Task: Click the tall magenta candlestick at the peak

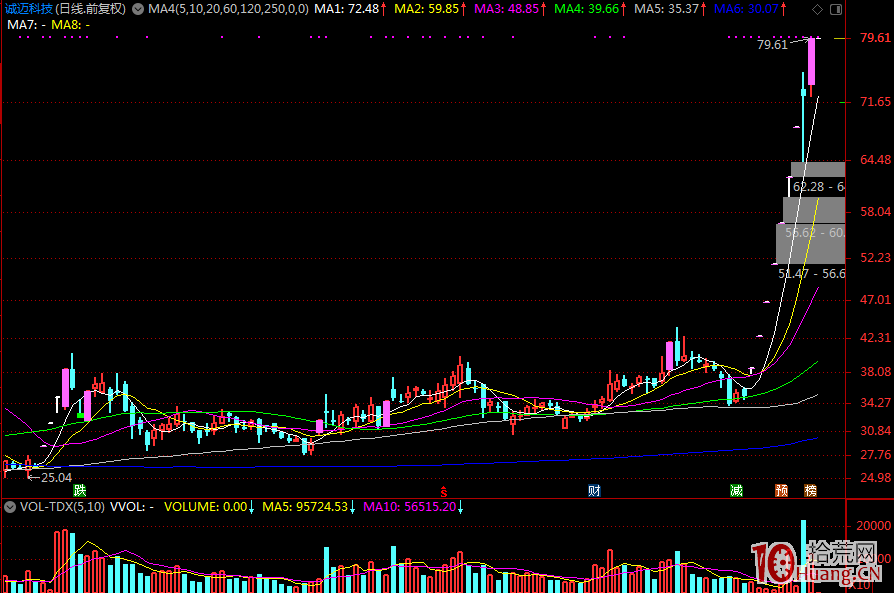Action: [811, 62]
